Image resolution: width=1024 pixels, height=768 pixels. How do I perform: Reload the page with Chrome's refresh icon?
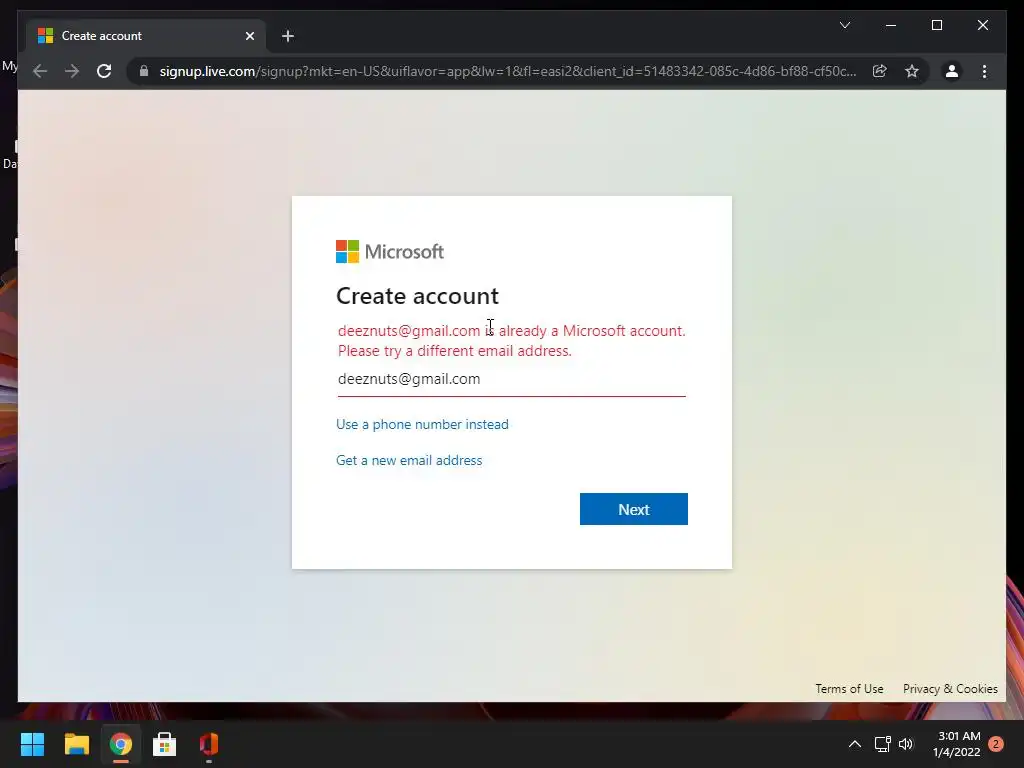104,71
